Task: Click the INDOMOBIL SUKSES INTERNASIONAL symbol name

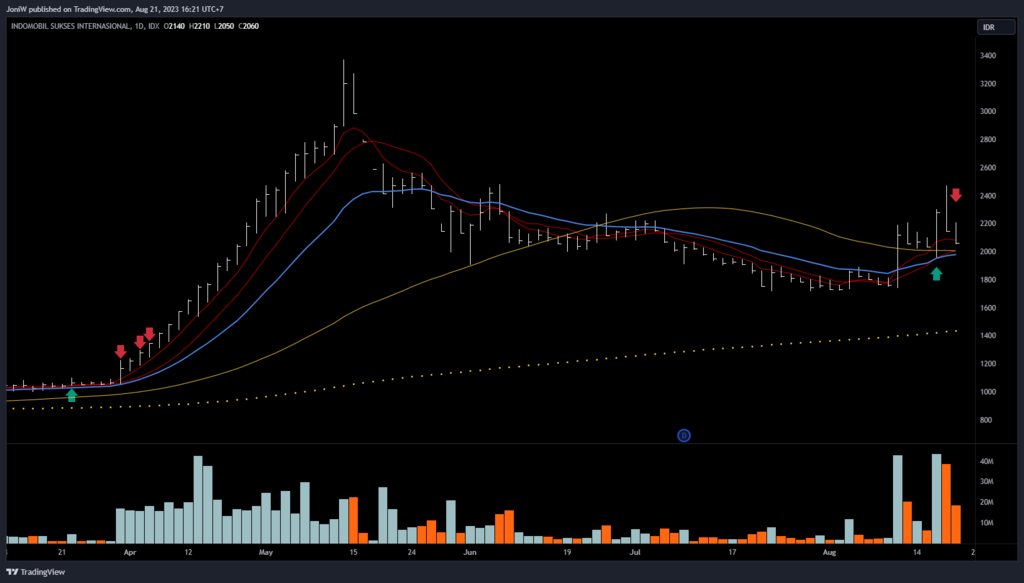Action: [70, 26]
